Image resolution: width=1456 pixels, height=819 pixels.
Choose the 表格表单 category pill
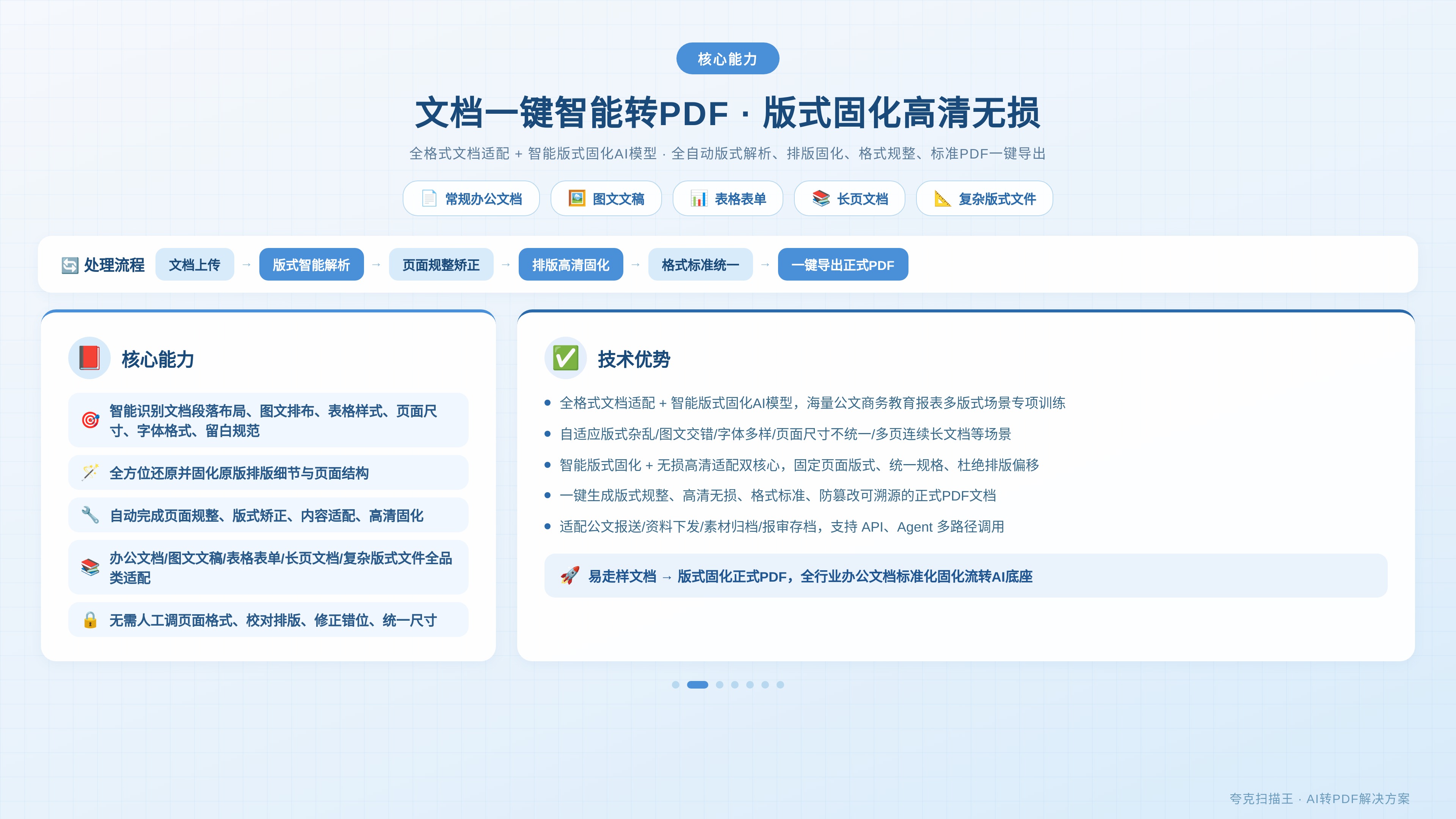728,198
